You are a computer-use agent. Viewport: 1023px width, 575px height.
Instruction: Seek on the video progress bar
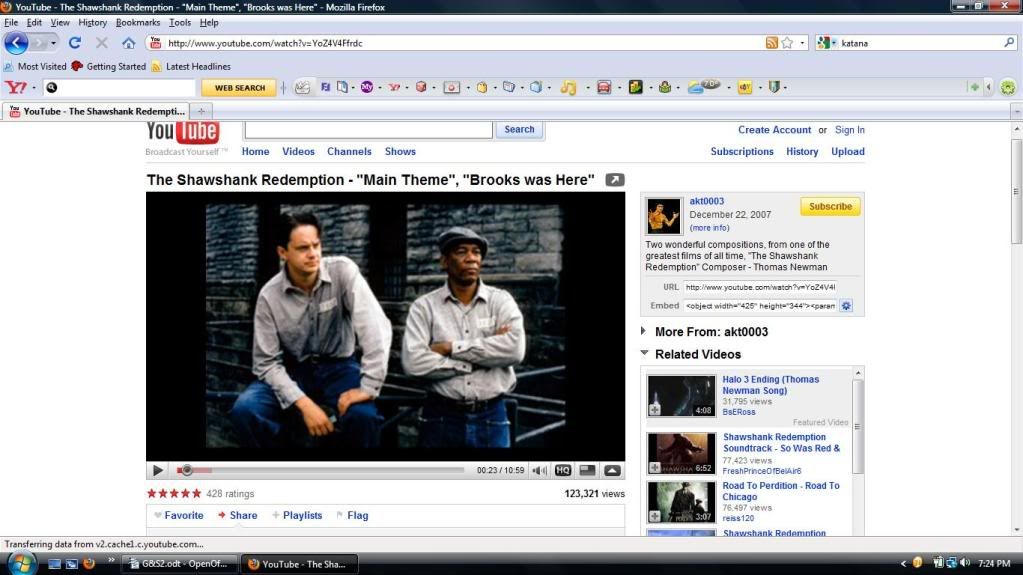point(320,471)
